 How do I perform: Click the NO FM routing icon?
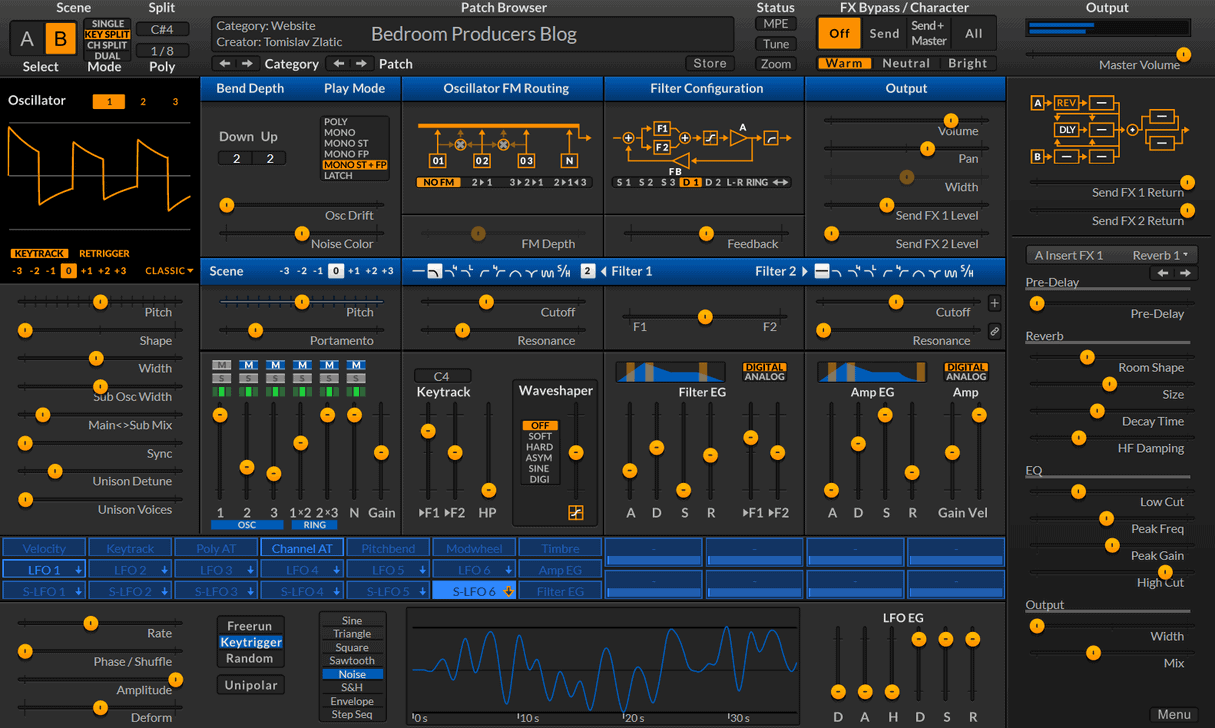(440, 182)
